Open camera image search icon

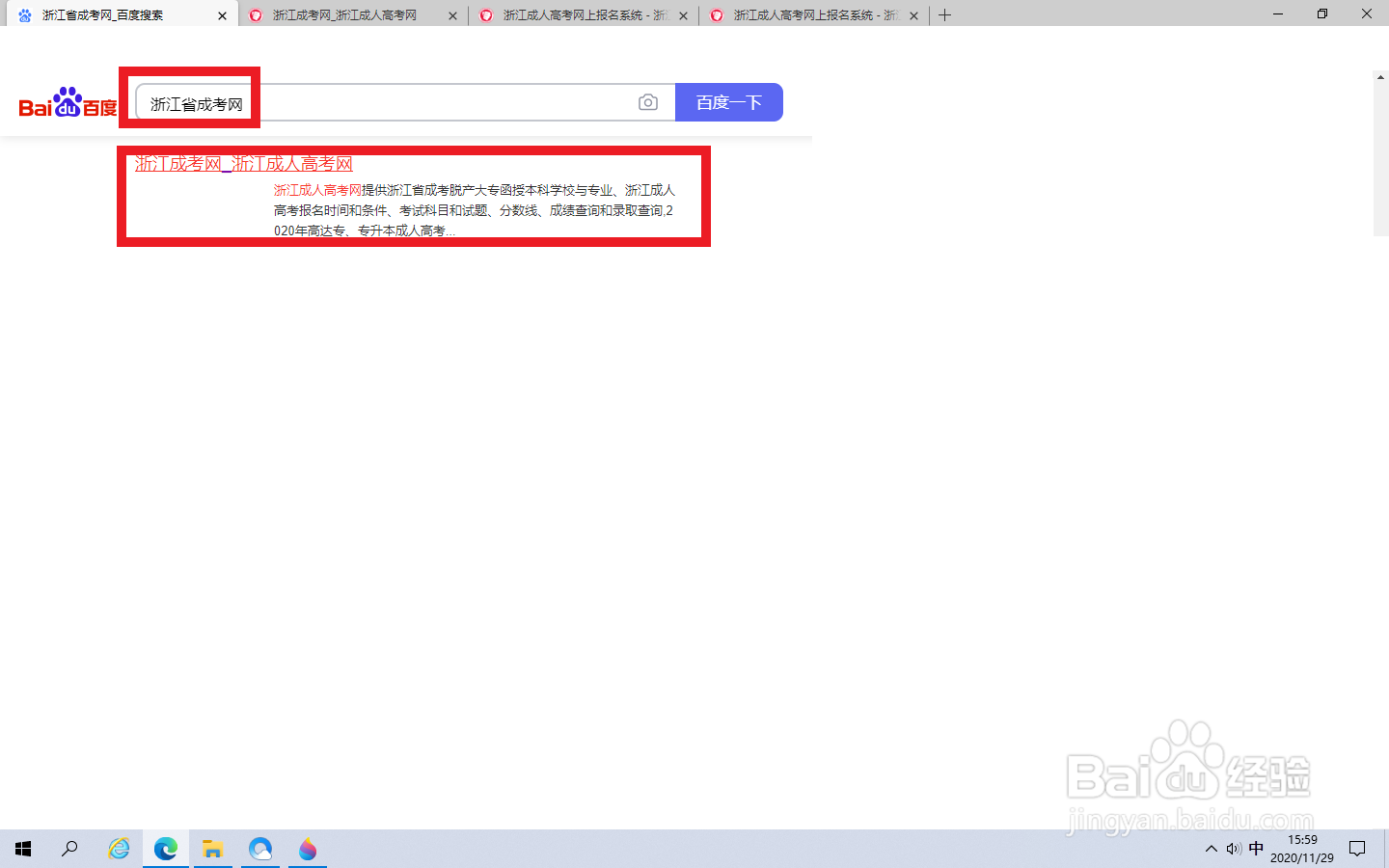tap(648, 102)
